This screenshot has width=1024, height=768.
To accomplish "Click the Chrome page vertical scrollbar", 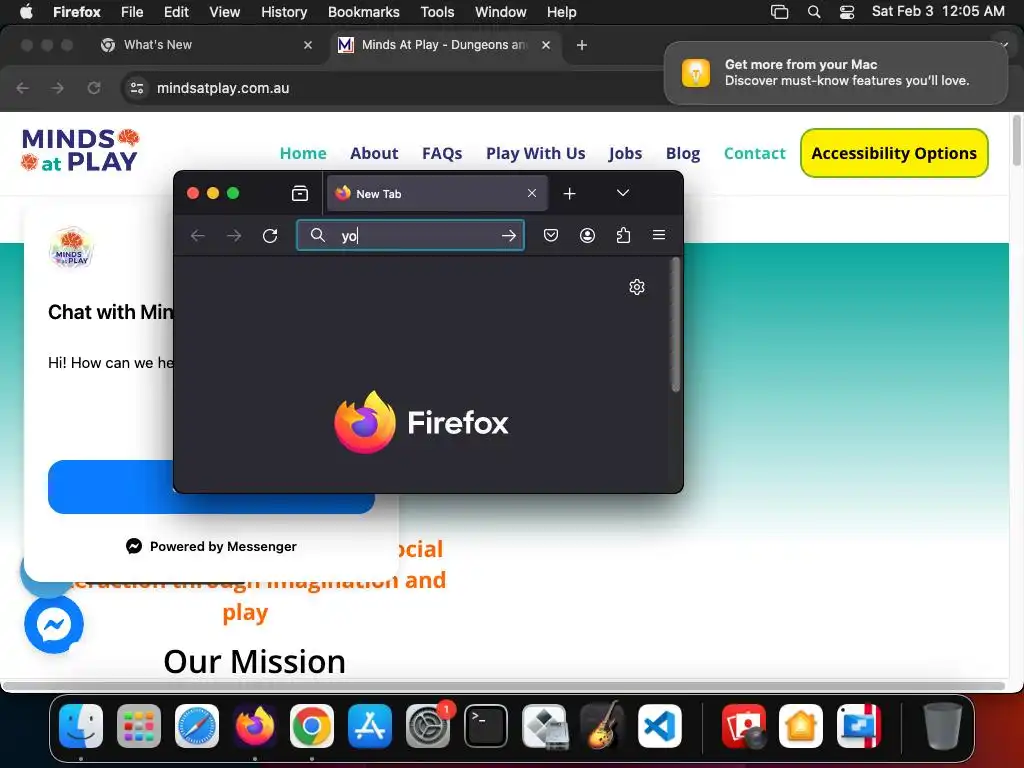I will [1016, 140].
